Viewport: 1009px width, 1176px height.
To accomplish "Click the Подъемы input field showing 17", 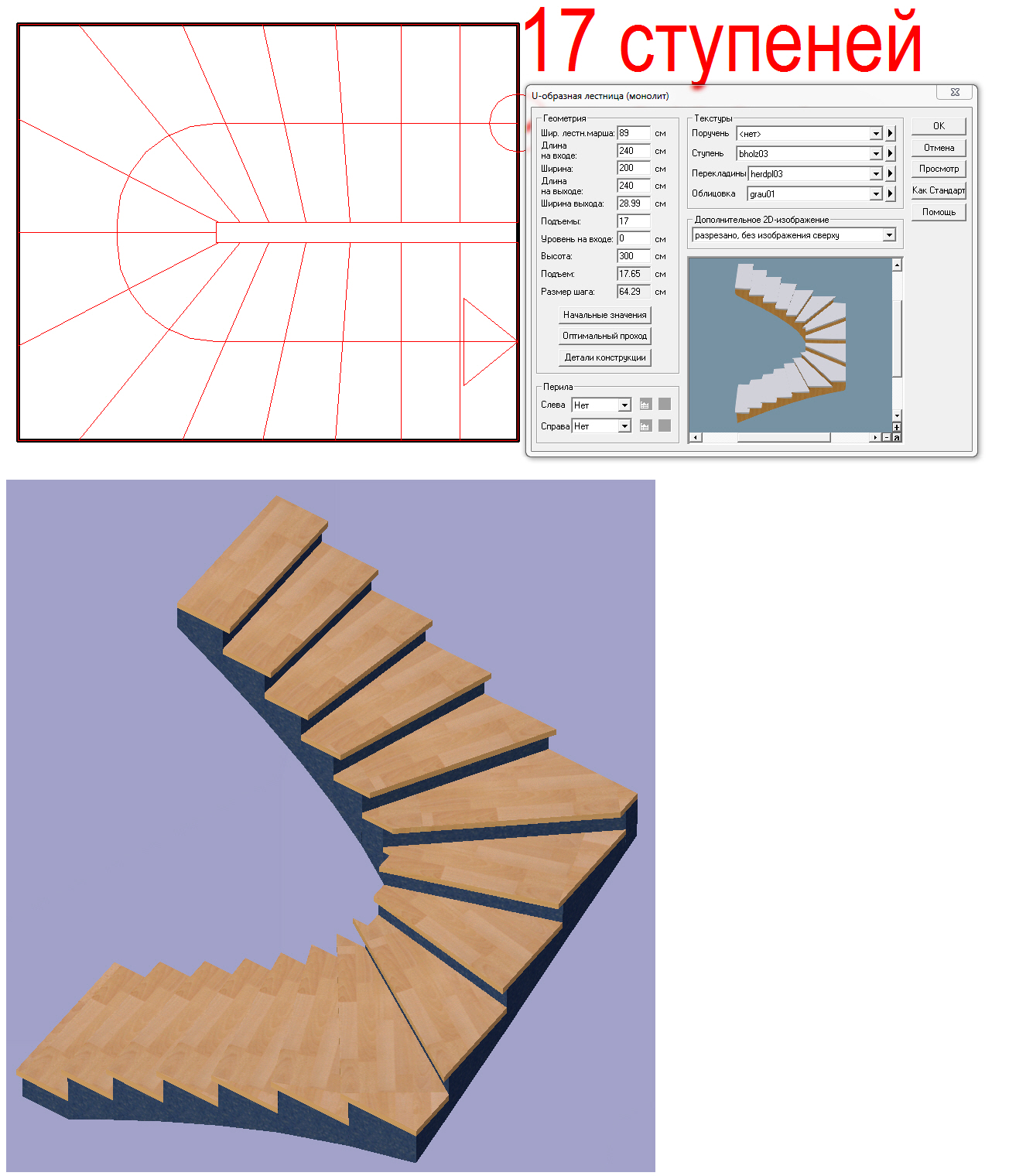I will [x=634, y=220].
